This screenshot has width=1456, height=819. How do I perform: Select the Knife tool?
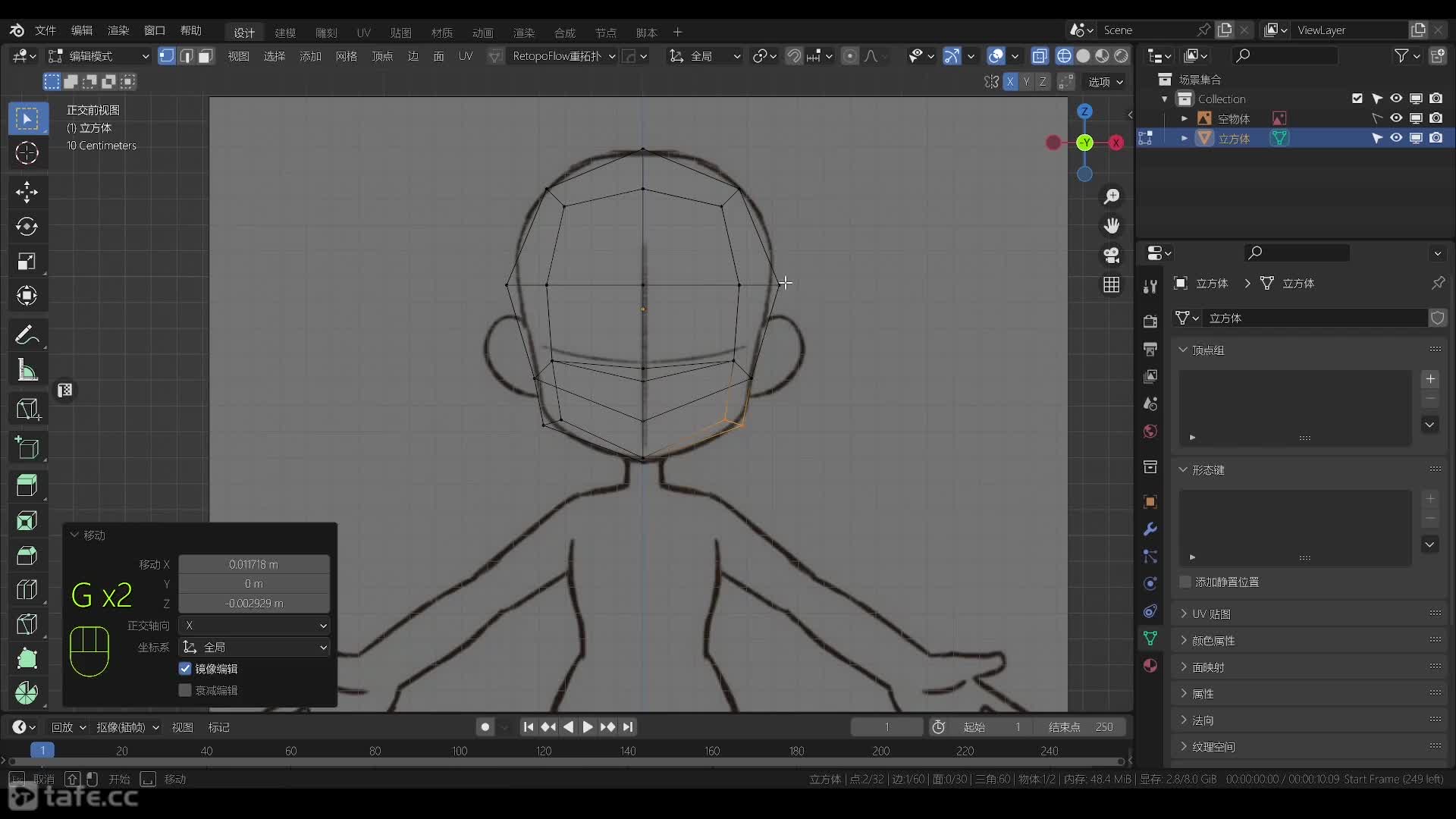pos(27,624)
